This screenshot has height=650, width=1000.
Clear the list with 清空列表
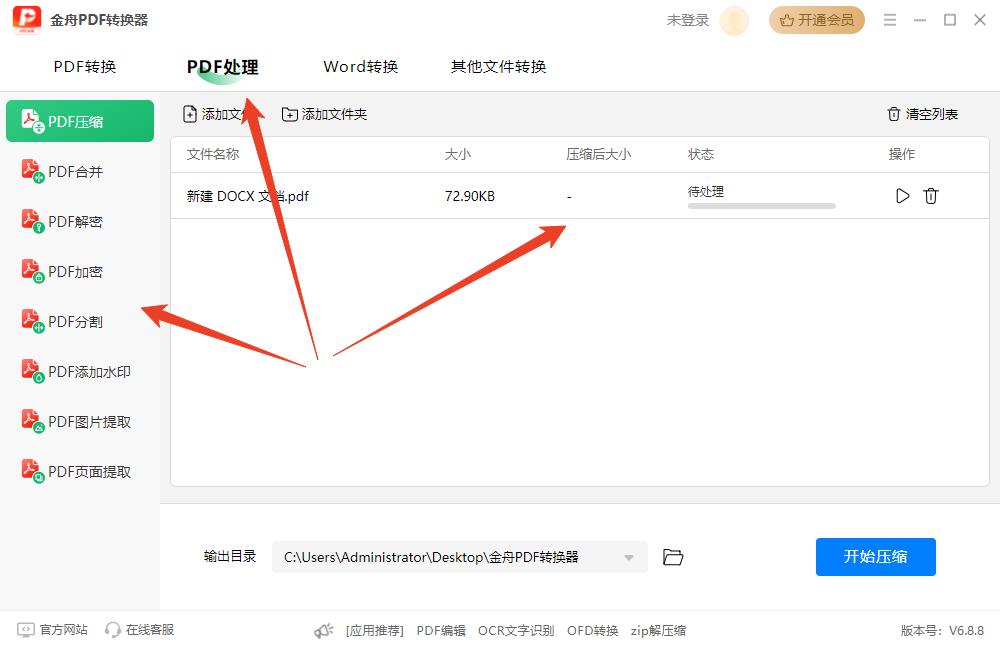(922, 114)
